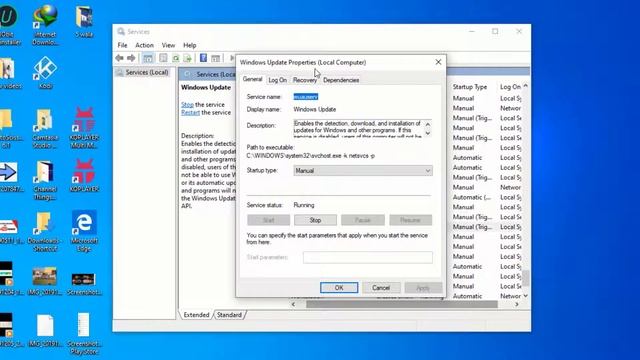Click the Properties icon in Services toolbar

(163, 58)
